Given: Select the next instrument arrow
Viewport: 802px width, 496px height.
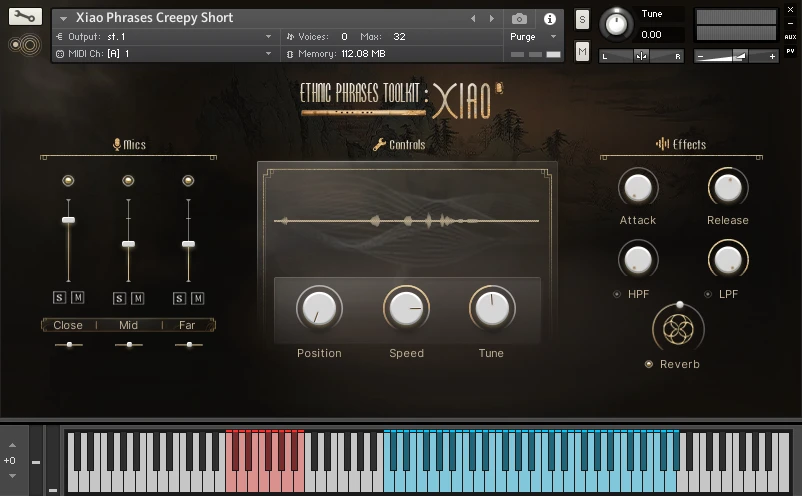Looking at the screenshot, I should [x=492, y=19].
